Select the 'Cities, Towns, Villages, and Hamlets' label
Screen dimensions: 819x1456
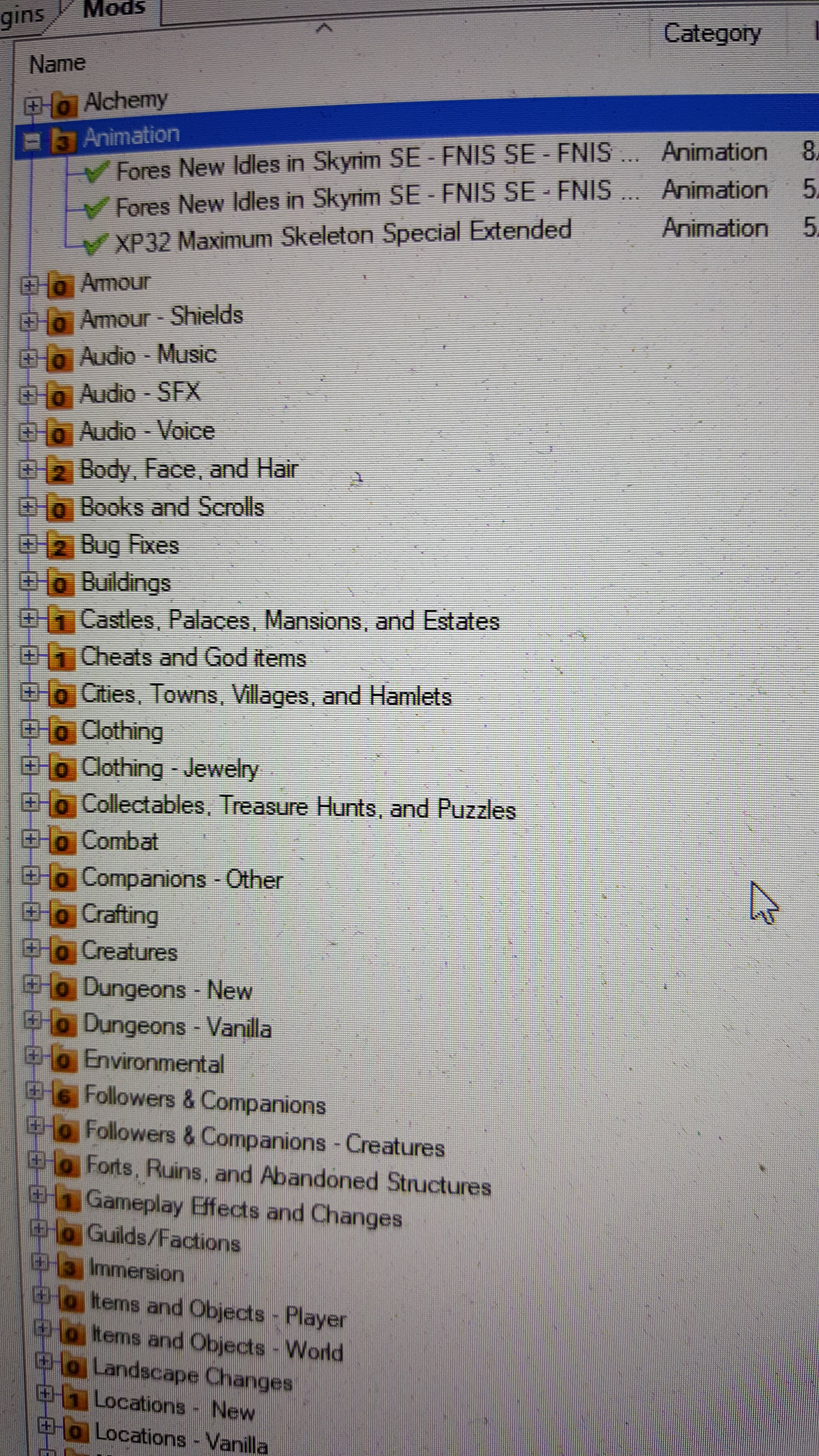[x=267, y=696]
